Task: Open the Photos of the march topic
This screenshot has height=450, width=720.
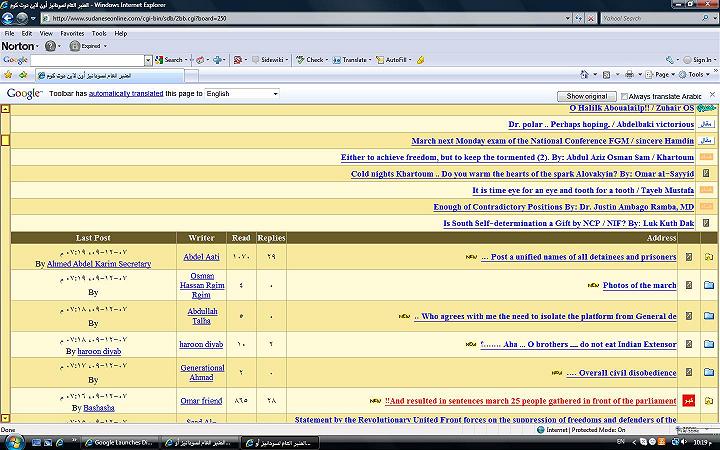Action: click(639, 285)
